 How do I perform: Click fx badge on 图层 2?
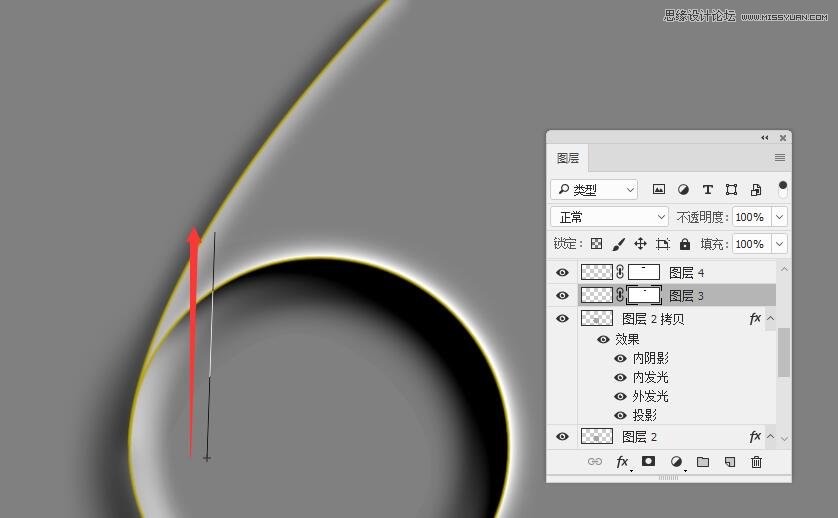point(755,437)
